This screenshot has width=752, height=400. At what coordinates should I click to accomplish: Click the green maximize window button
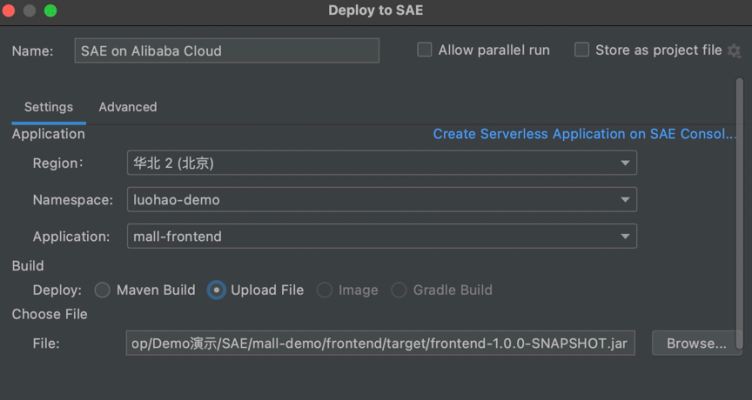(x=50, y=11)
